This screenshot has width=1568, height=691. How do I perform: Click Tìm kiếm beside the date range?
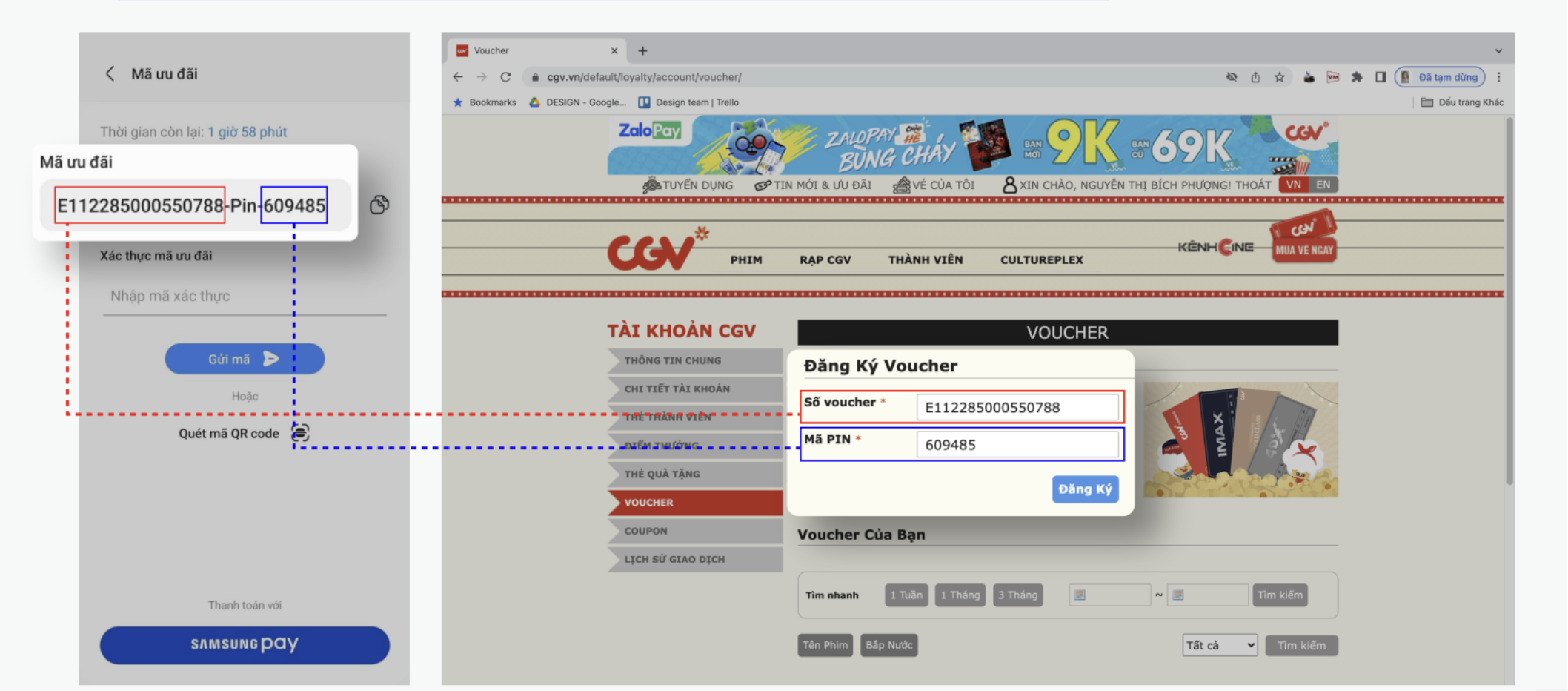[1280, 595]
